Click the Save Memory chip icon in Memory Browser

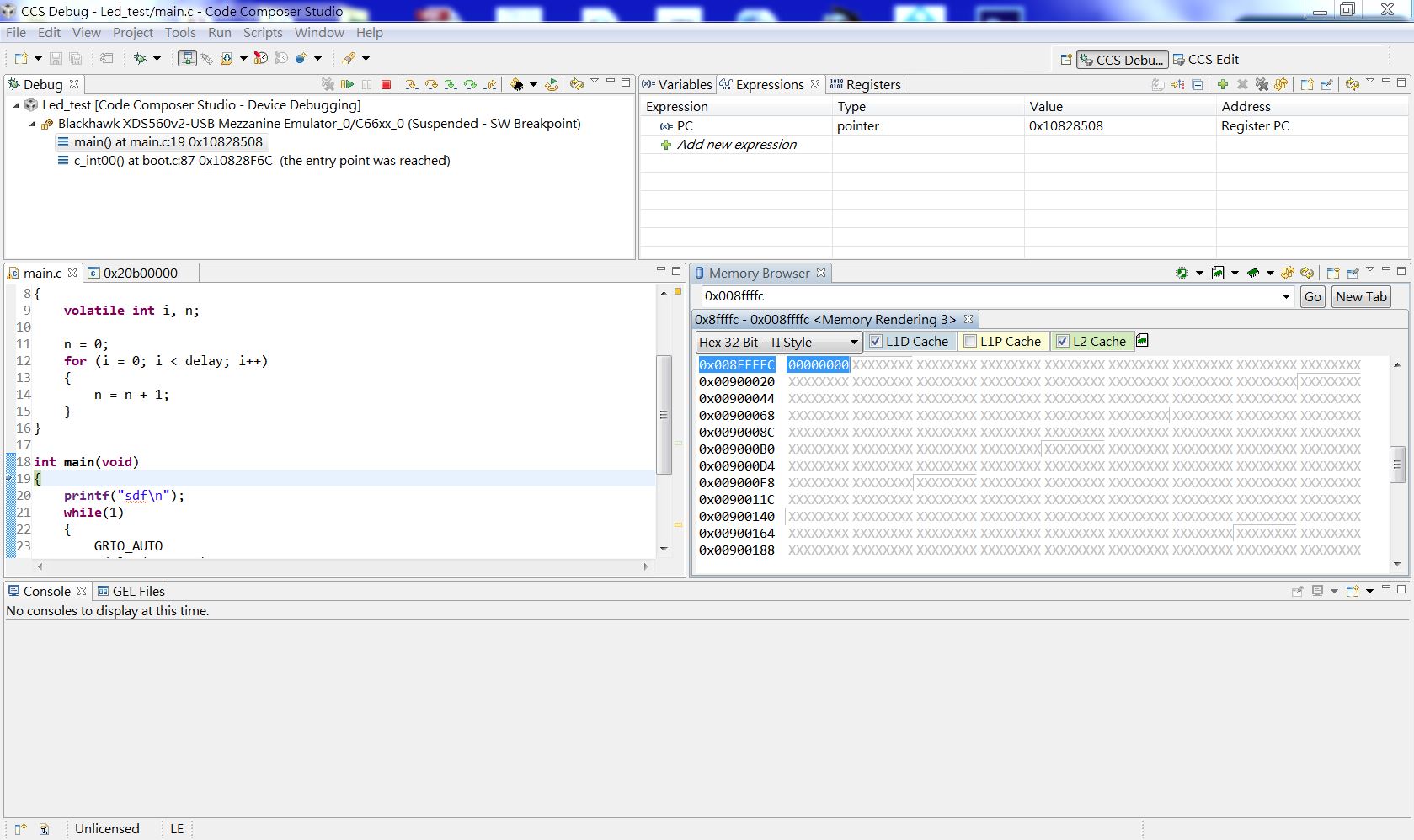pyautogui.click(x=1182, y=273)
